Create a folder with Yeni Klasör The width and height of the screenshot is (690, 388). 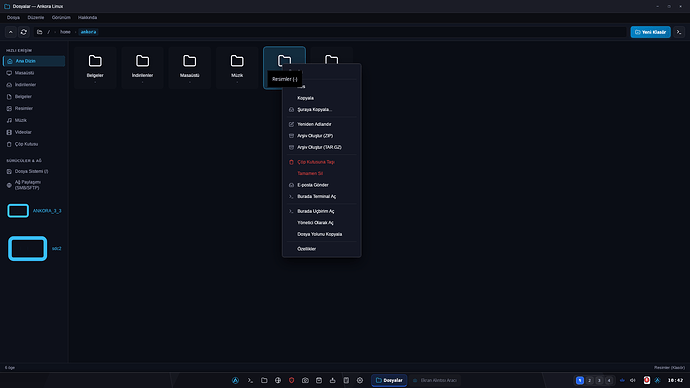[650, 32]
